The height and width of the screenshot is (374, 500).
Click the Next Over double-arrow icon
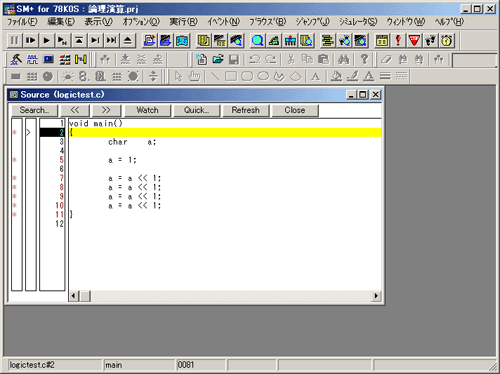point(111,40)
